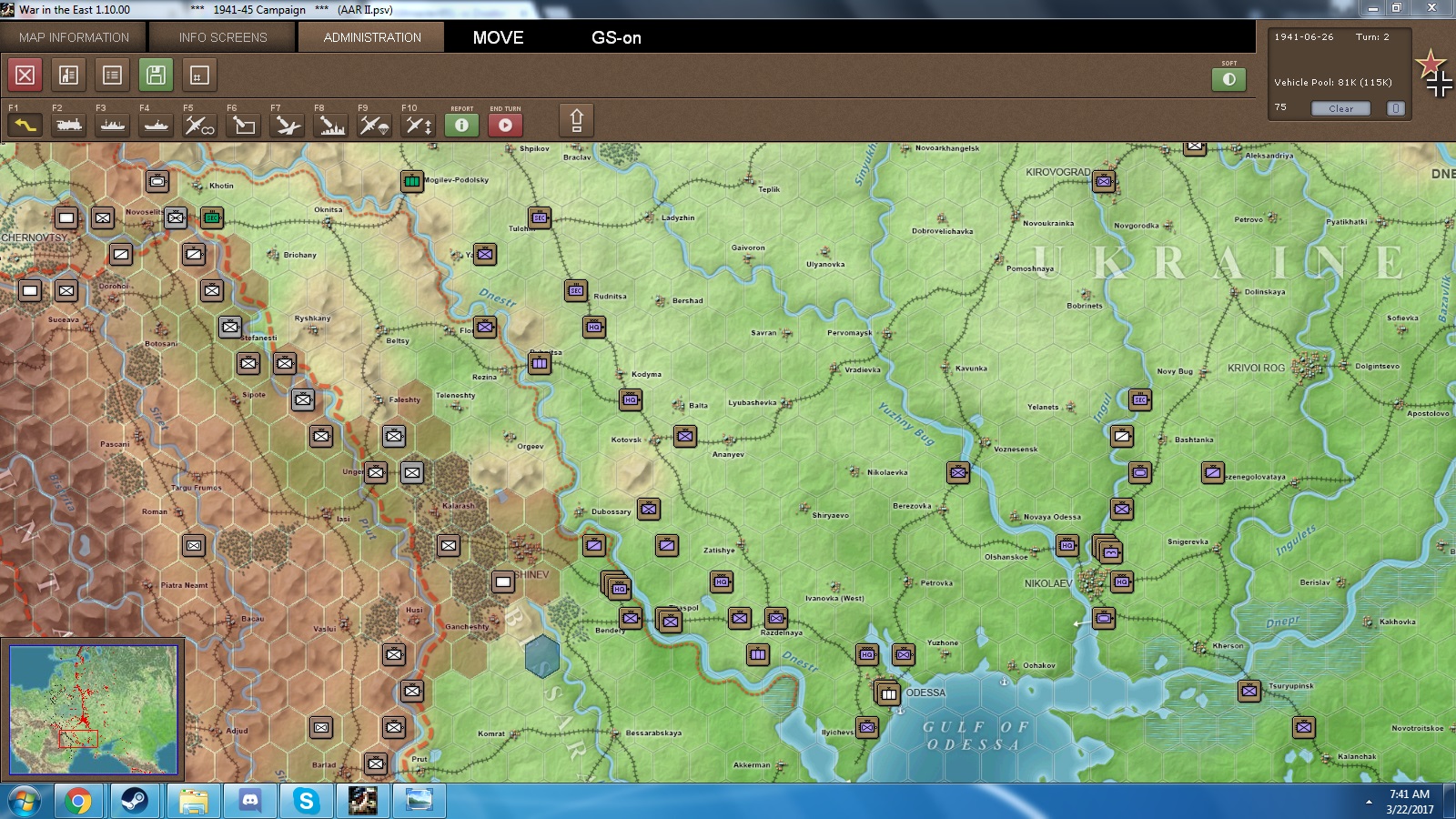The width and height of the screenshot is (1456, 819).
Task: Open Steam from the taskbar
Action: click(x=136, y=802)
